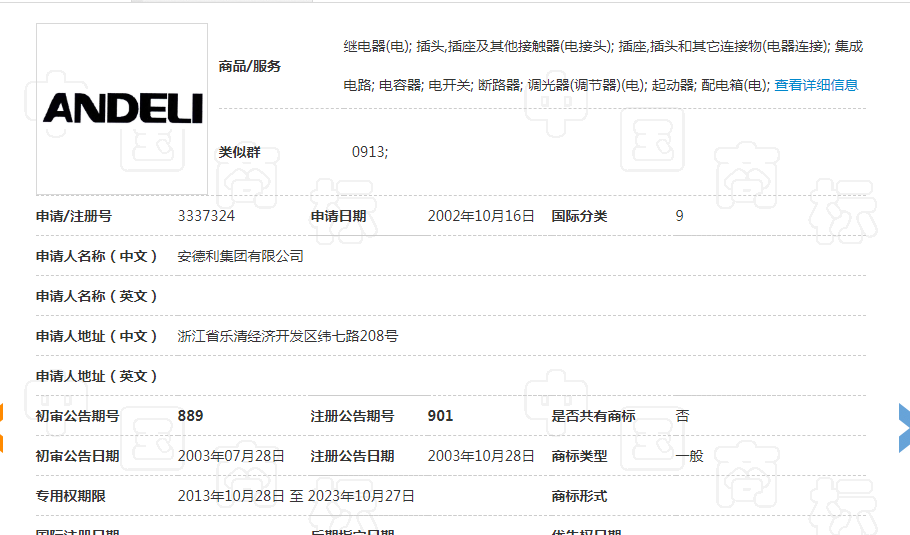Click preliminary announcement issue 889
The height and width of the screenshot is (535, 910).
point(190,416)
